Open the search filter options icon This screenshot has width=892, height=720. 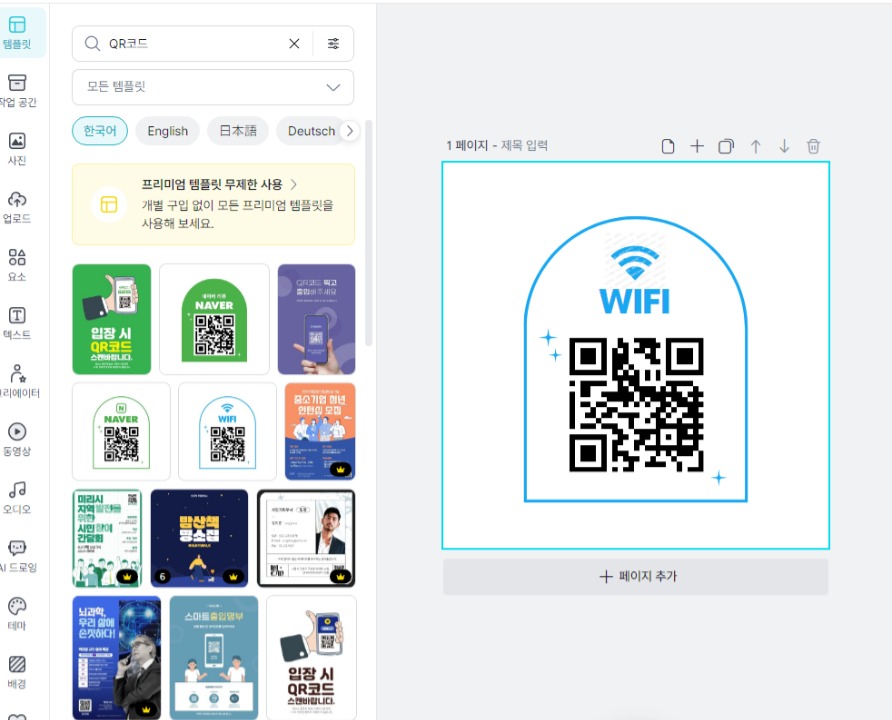coord(334,43)
